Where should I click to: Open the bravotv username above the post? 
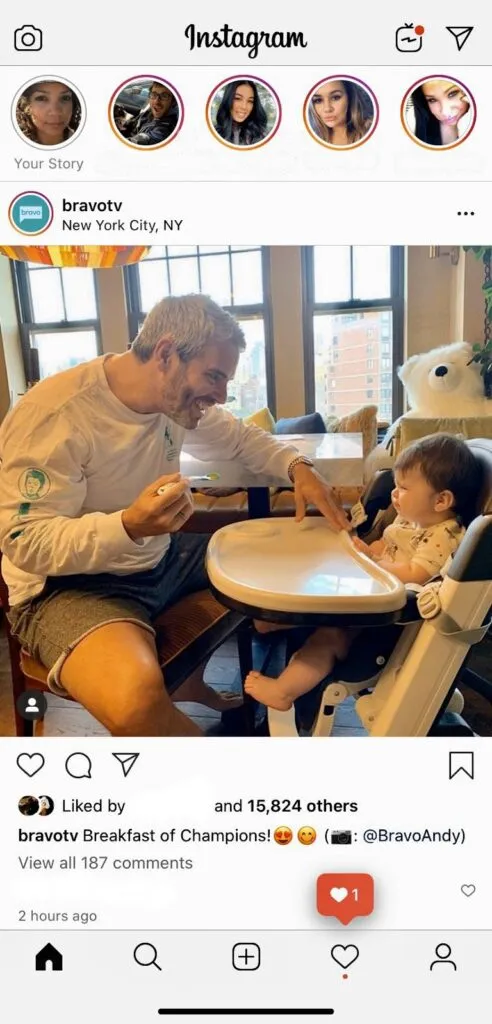(x=92, y=205)
